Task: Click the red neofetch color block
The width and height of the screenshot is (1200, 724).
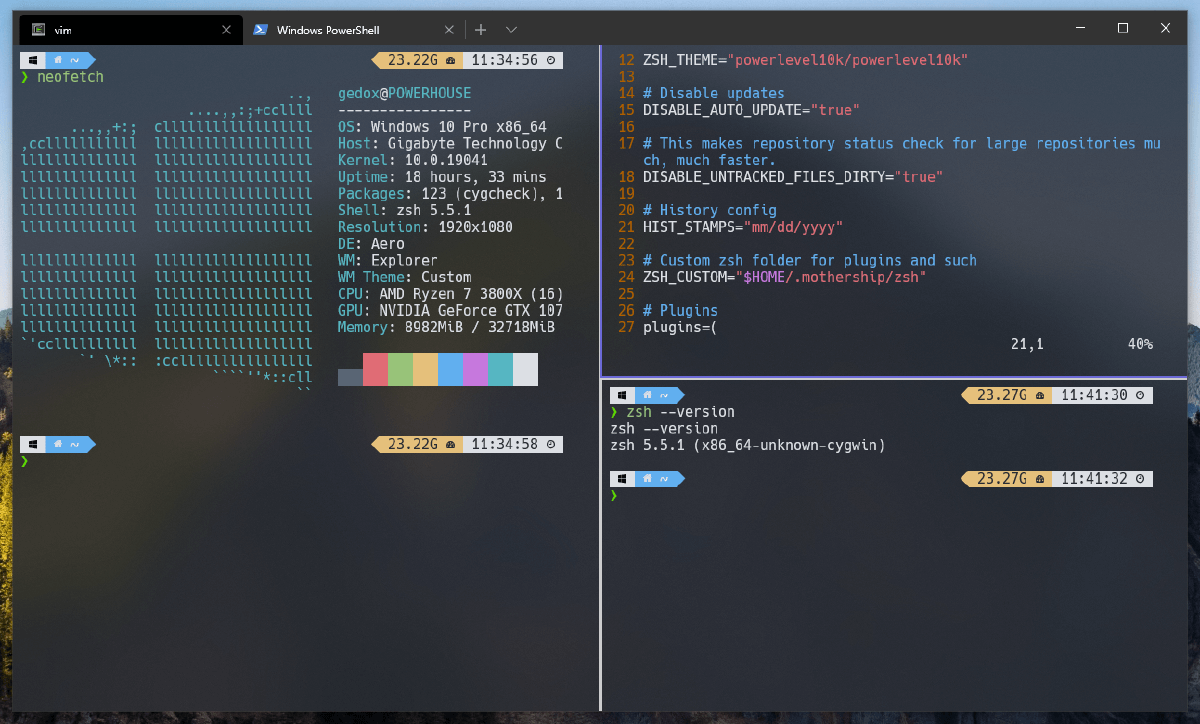Action: [x=375, y=369]
